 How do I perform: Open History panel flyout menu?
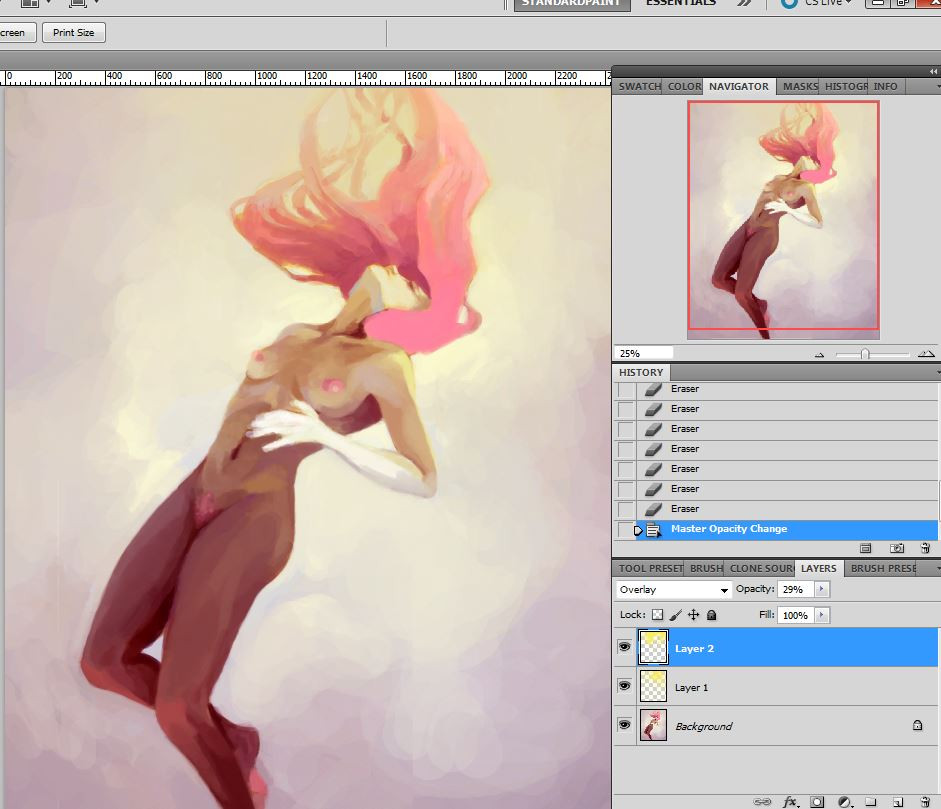coord(937,373)
